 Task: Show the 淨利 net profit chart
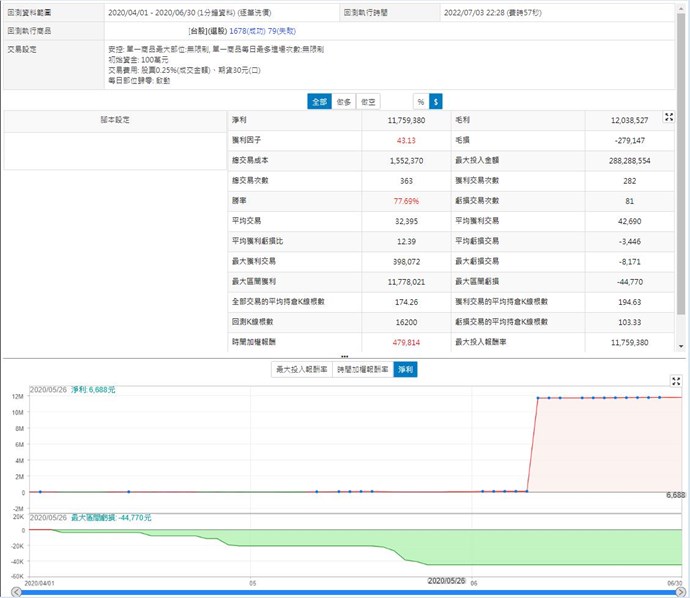click(x=405, y=369)
